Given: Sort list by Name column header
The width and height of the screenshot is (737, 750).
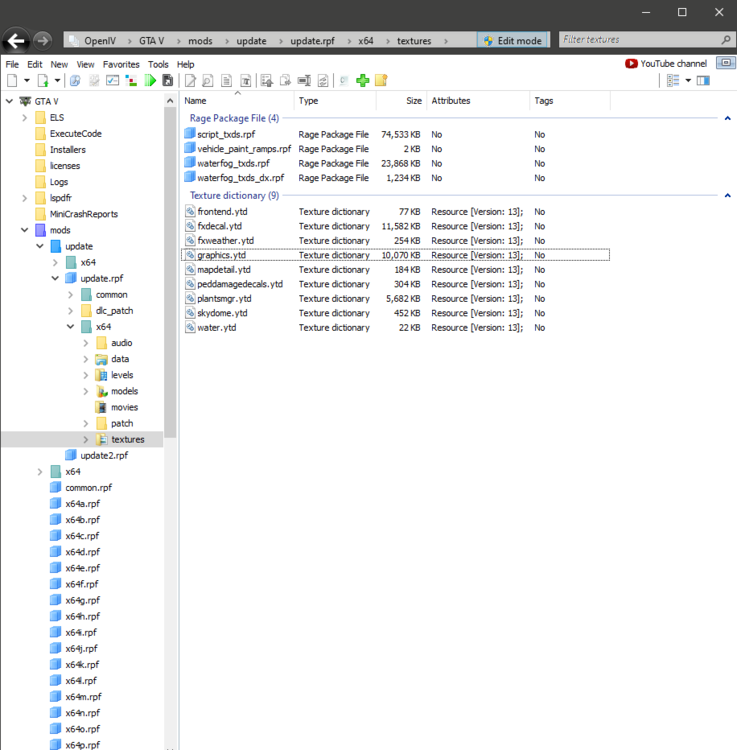Looking at the screenshot, I should coord(238,100).
